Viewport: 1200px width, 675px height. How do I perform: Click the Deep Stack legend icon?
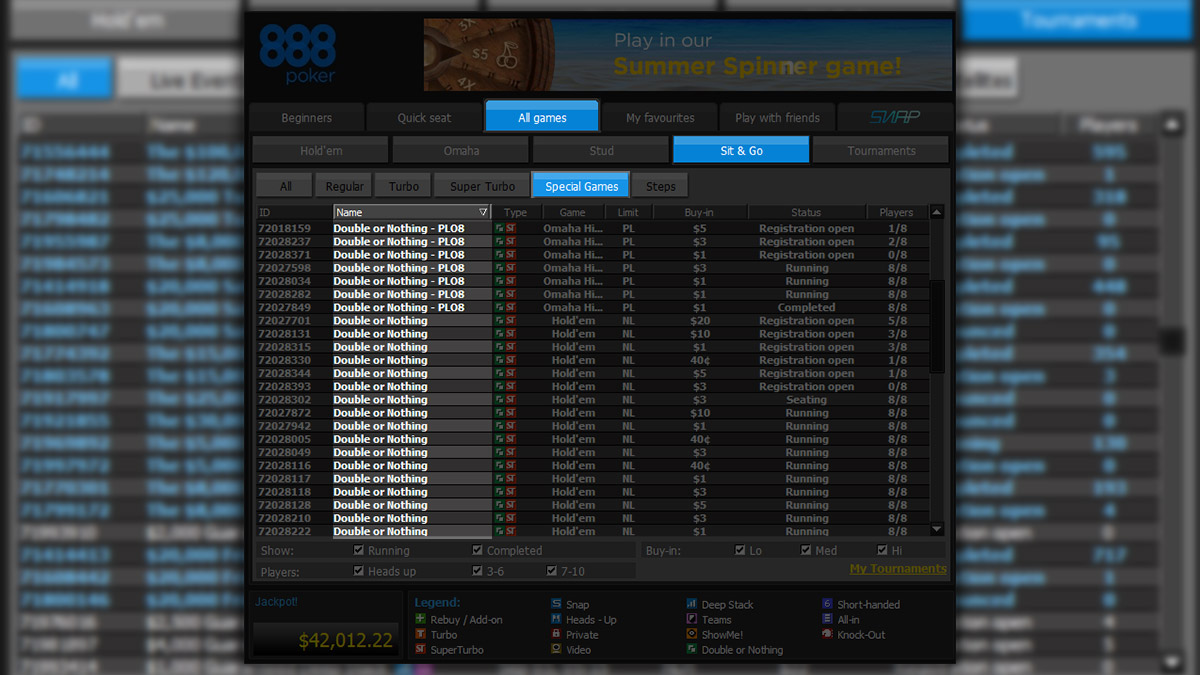click(692, 605)
